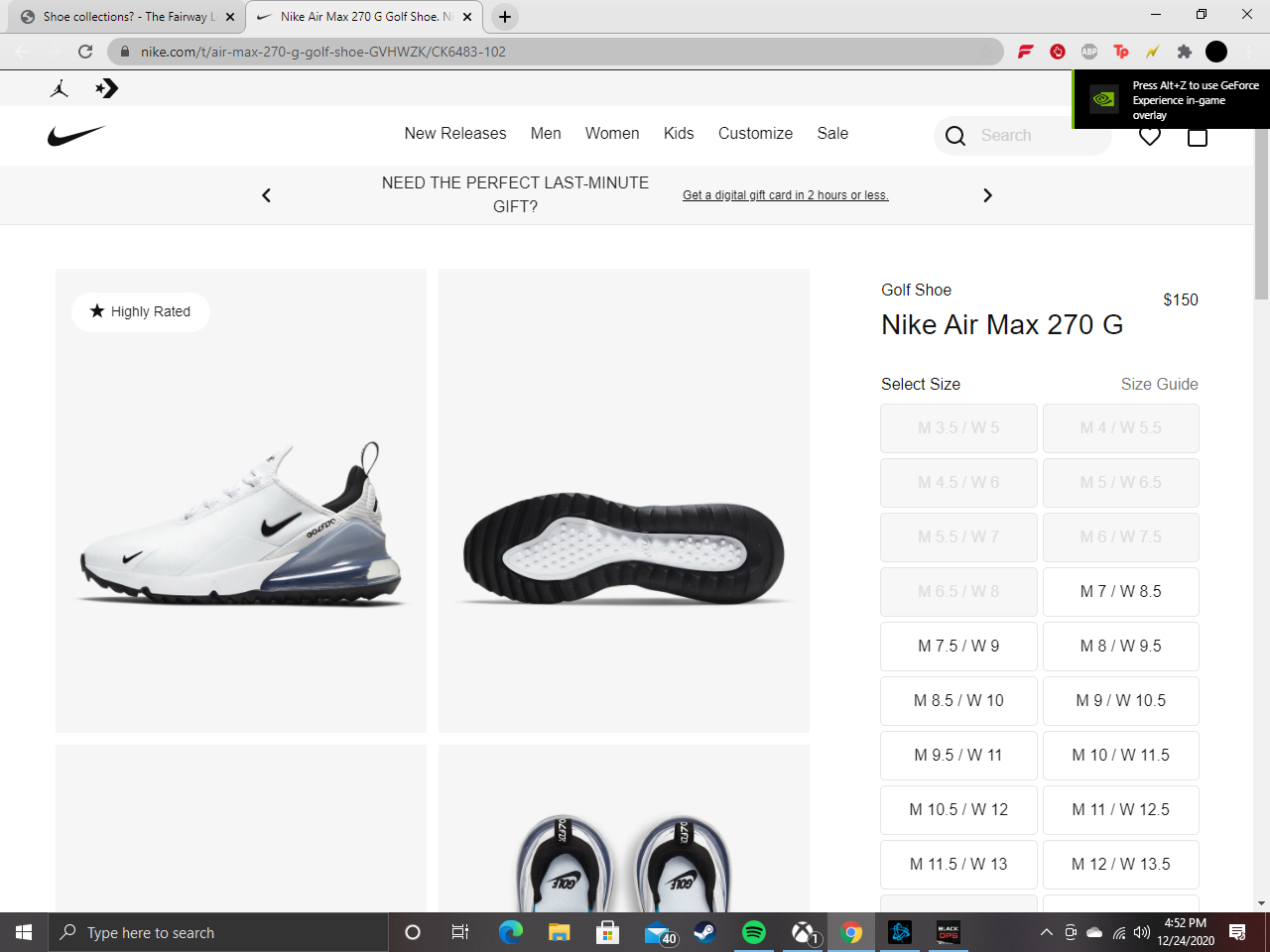Select size M 9 / W 10.5
Screen dimensions: 1270x952
[1121, 701]
